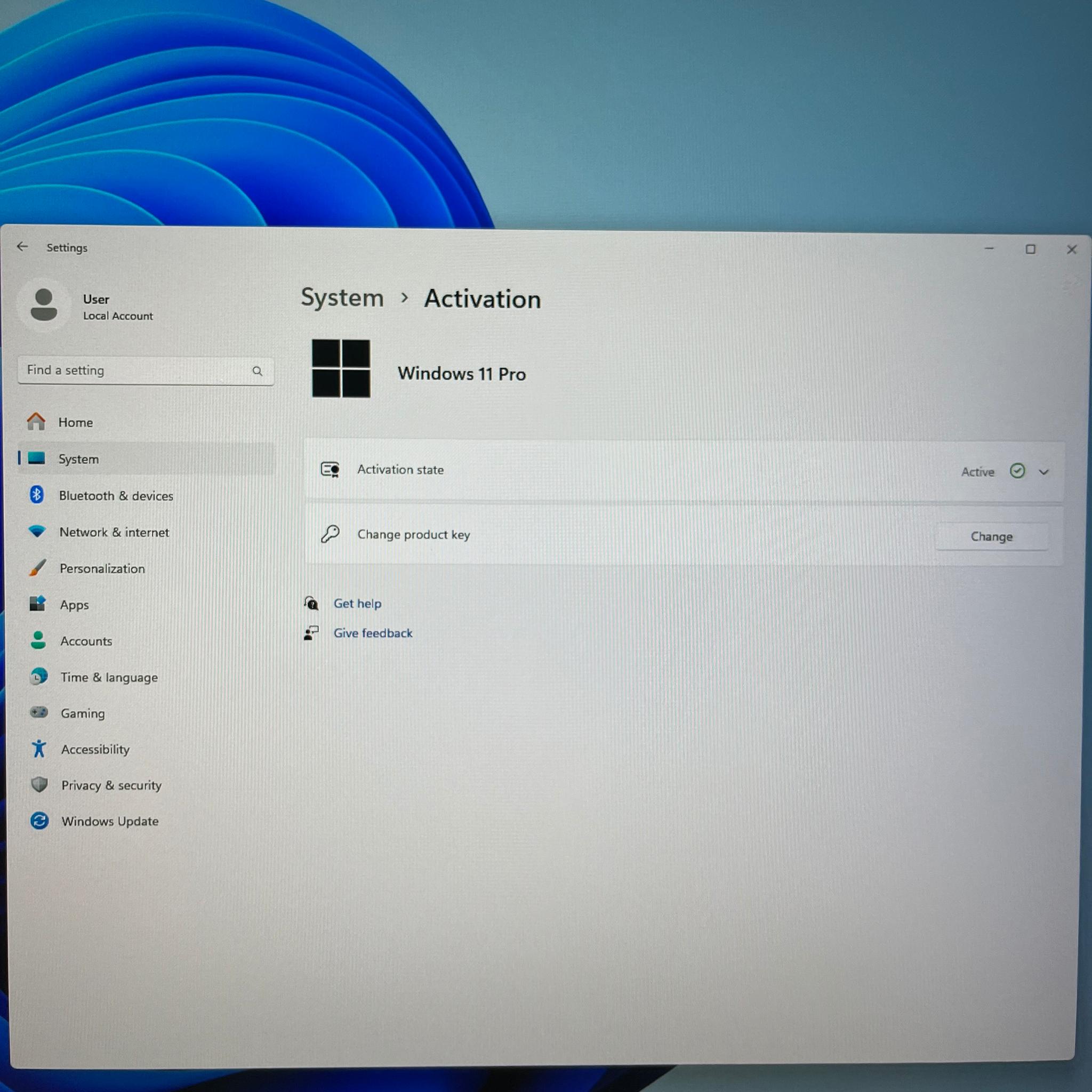Open Bluetooth & devices settings
The image size is (1092, 1092).
coord(146,495)
